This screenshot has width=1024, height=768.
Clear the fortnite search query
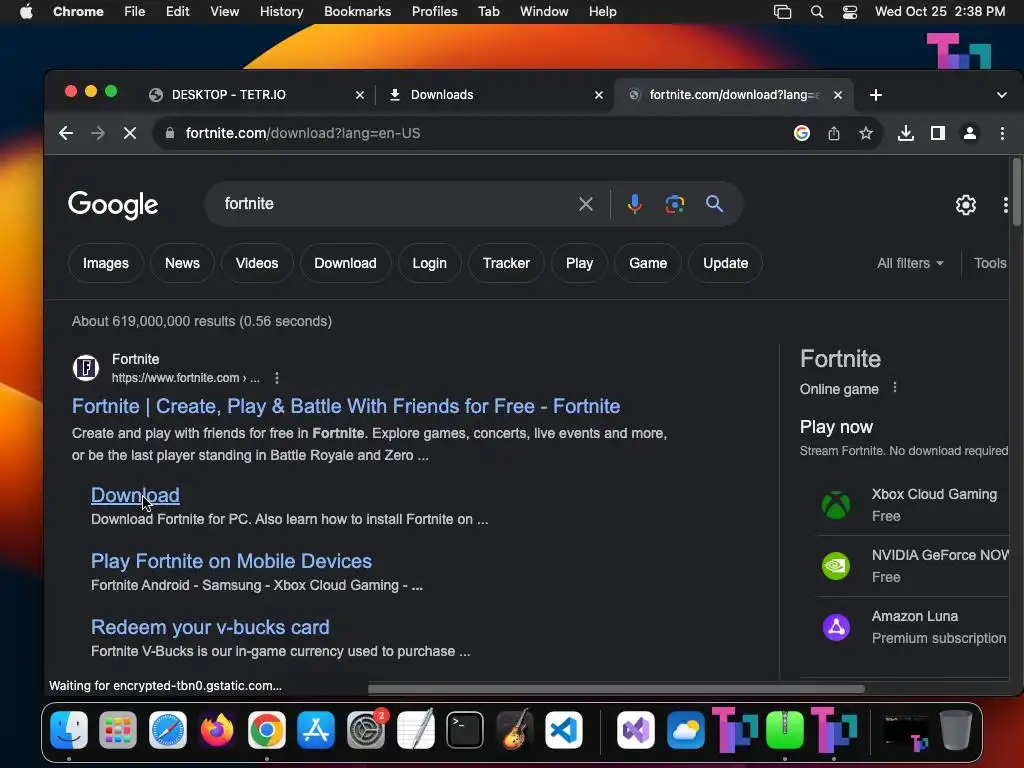coord(586,204)
